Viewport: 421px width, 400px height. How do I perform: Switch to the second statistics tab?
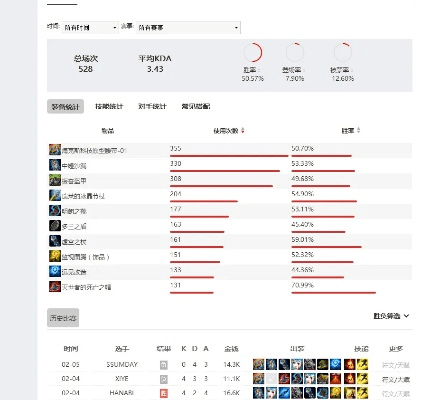point(109,106)
